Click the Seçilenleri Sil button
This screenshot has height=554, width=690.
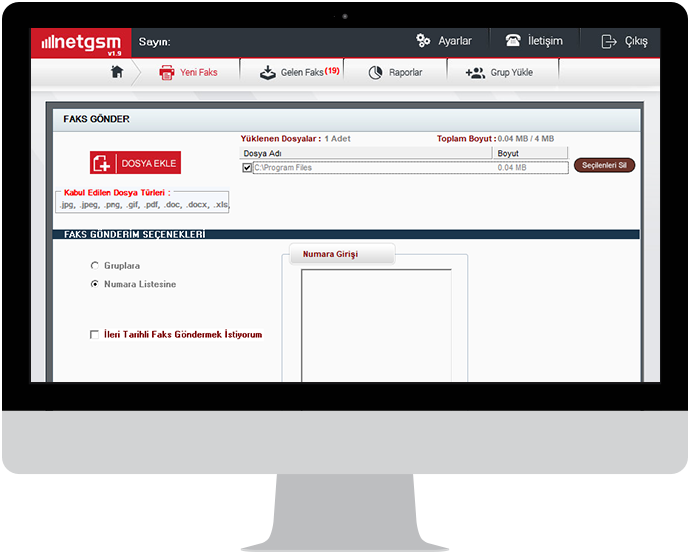point(604,165)
